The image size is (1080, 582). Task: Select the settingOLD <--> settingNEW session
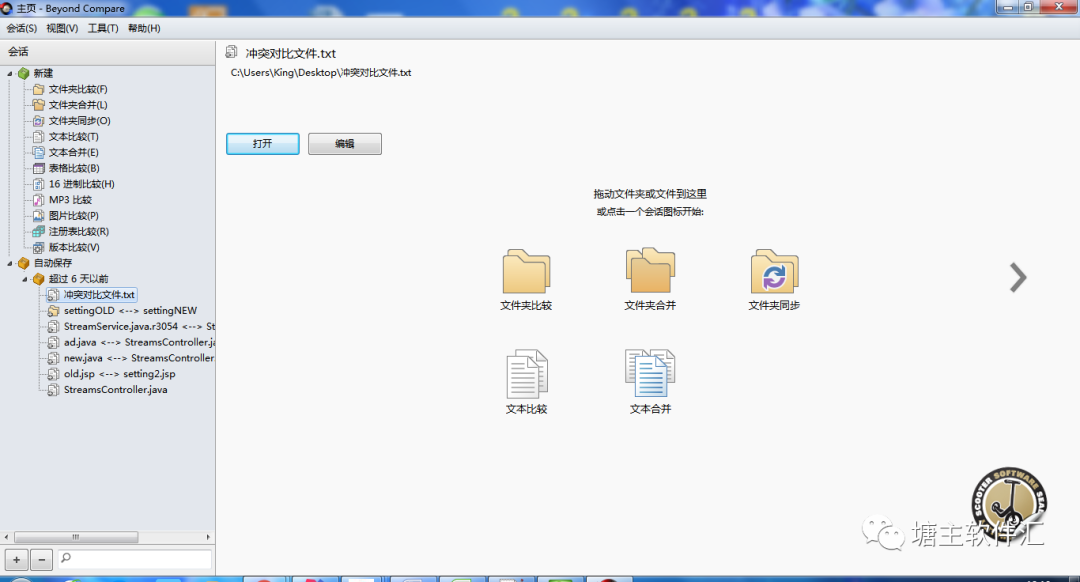point(130,311)
